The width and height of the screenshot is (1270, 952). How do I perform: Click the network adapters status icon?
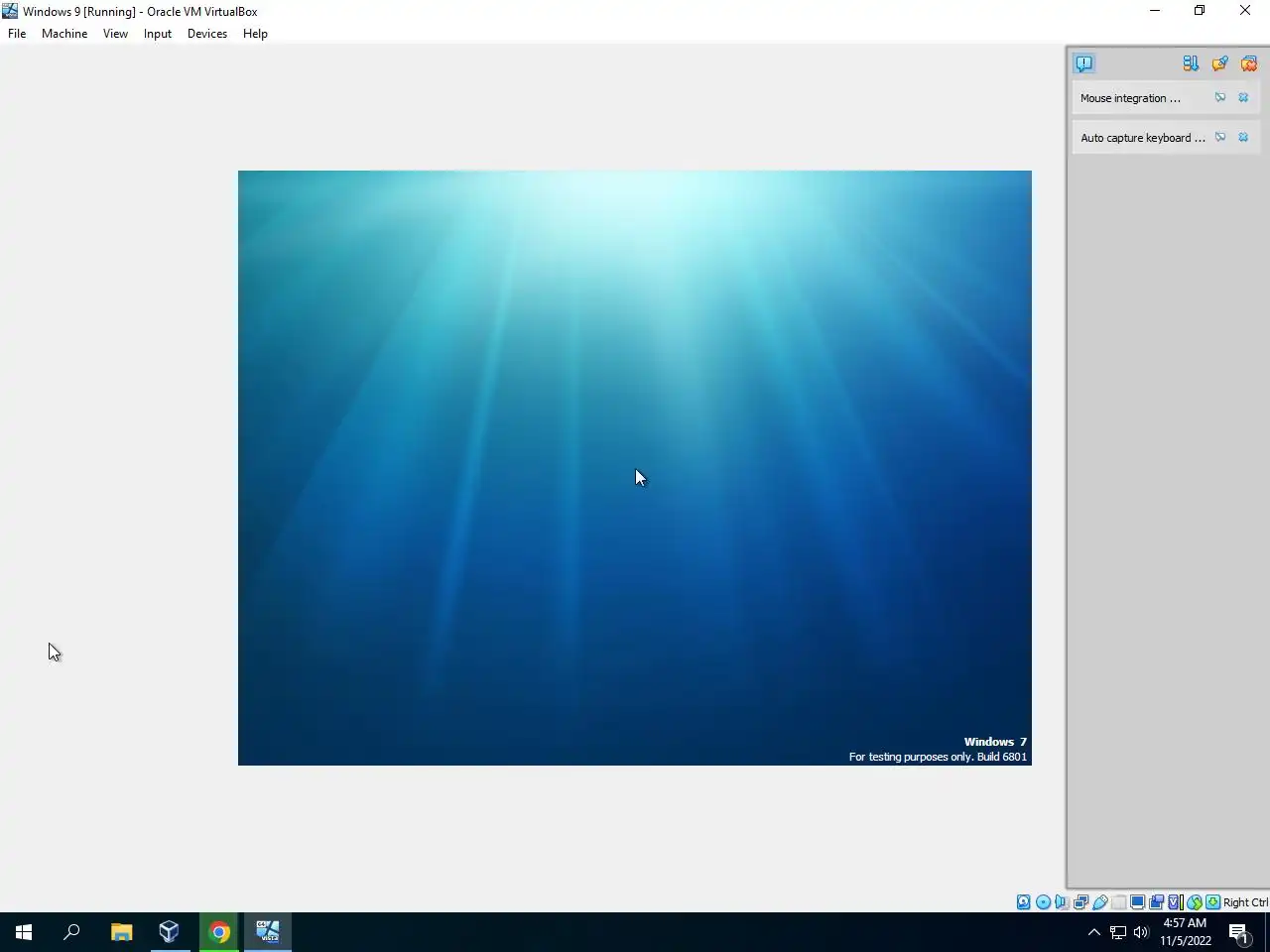[1080, 902]
